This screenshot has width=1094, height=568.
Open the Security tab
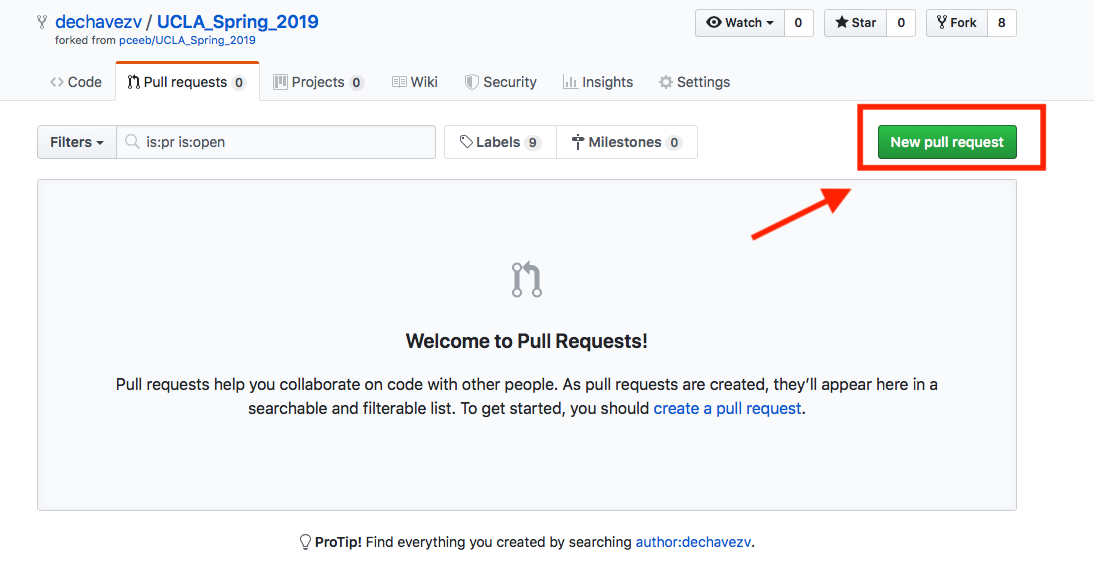(x=501, y=82)
